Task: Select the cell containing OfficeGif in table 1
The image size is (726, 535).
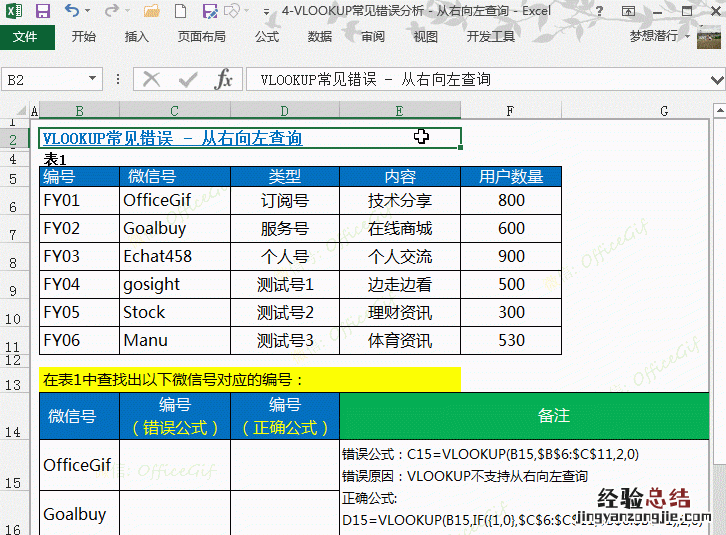Action: pos(174,200)
